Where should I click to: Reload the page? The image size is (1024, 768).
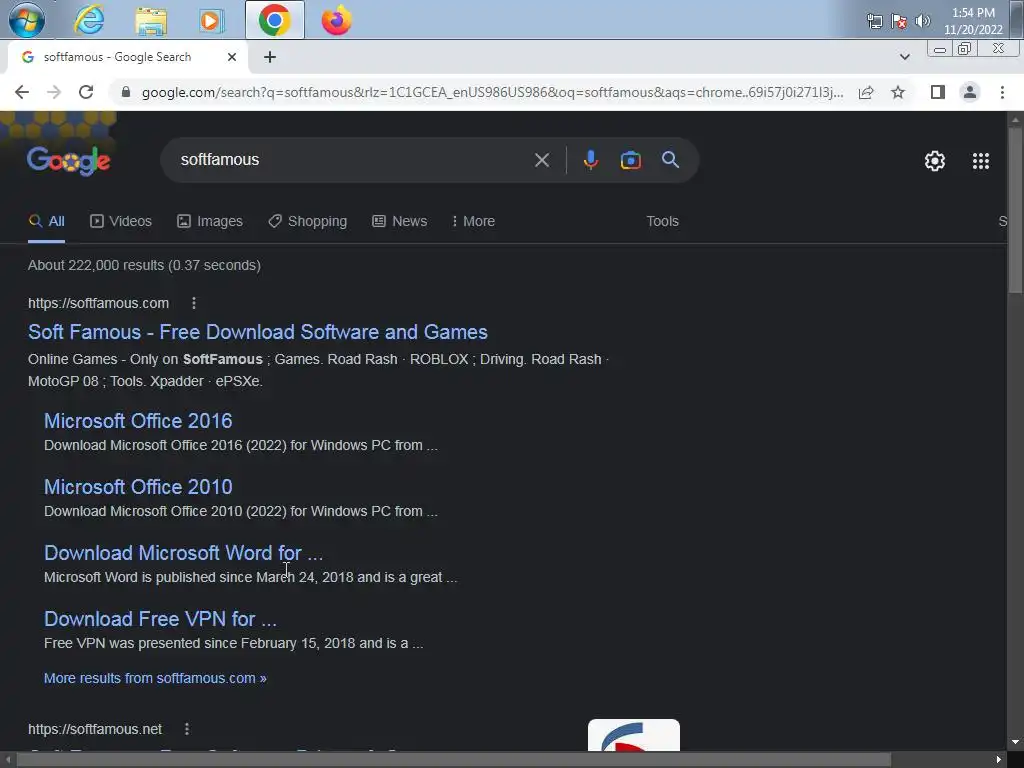point(86,92)
